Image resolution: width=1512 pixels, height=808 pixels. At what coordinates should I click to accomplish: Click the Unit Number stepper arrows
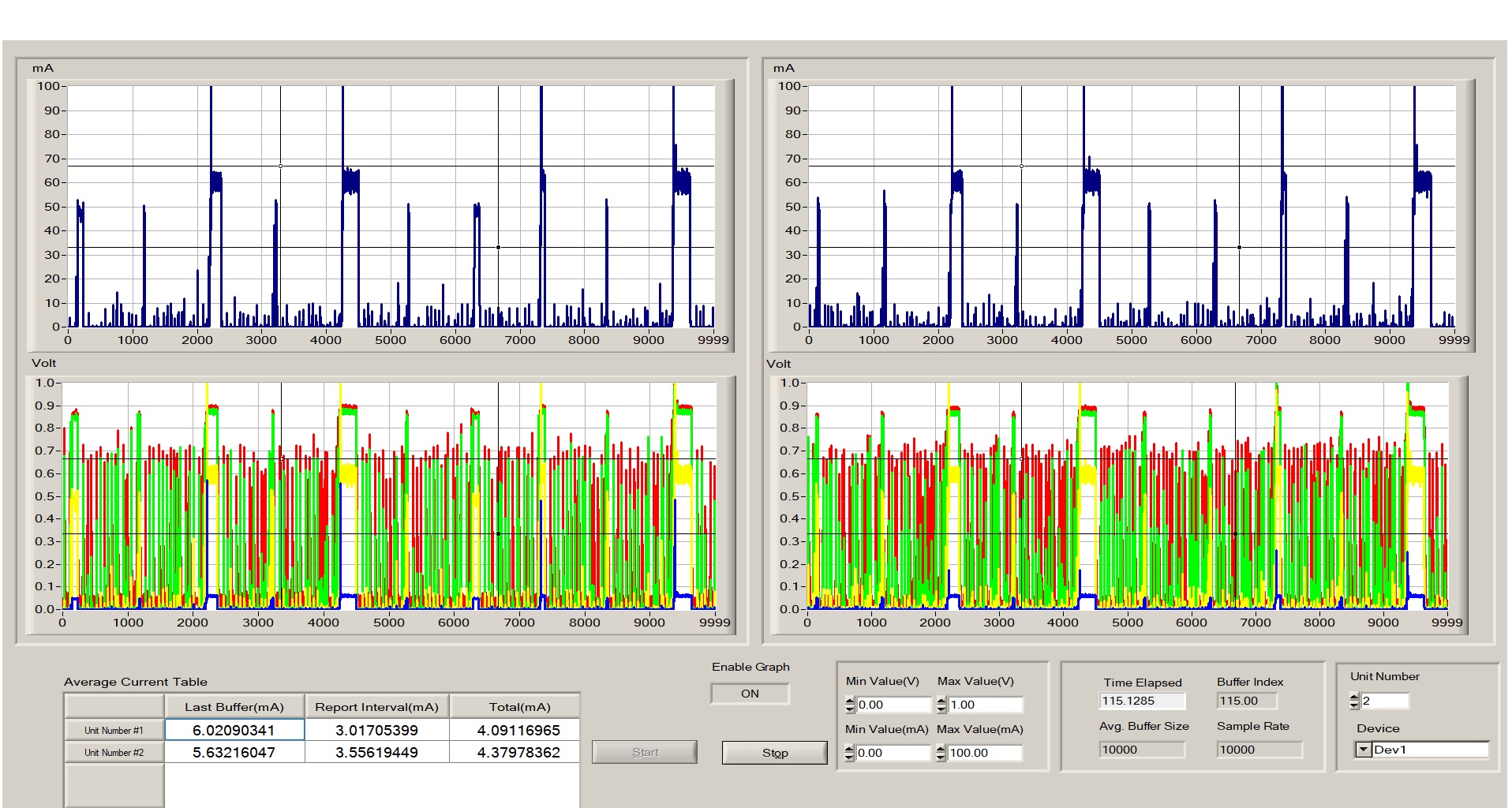[x=1355, y=701]
